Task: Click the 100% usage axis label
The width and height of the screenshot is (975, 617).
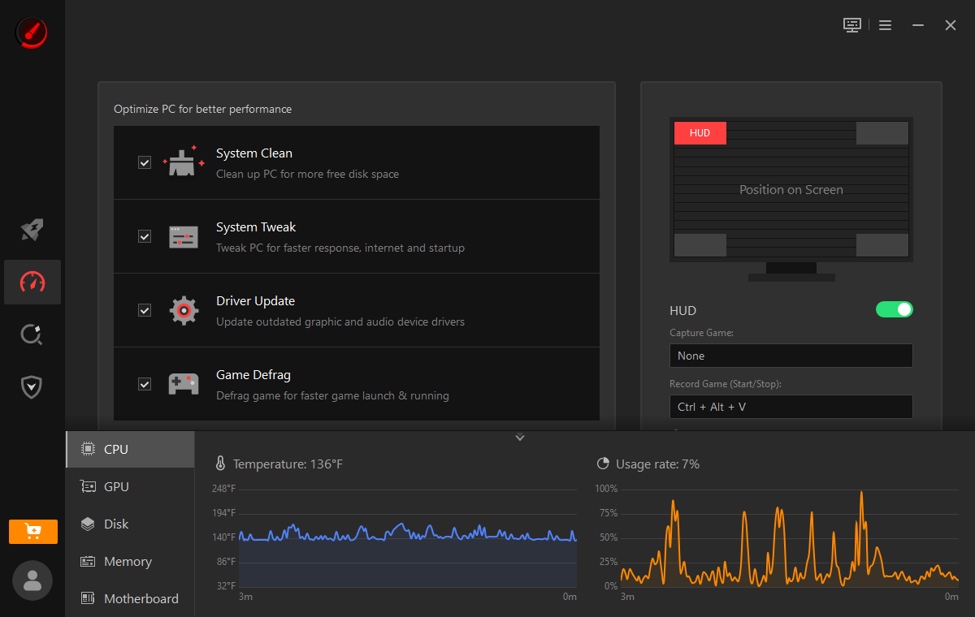Action: (x=606, y=489)
